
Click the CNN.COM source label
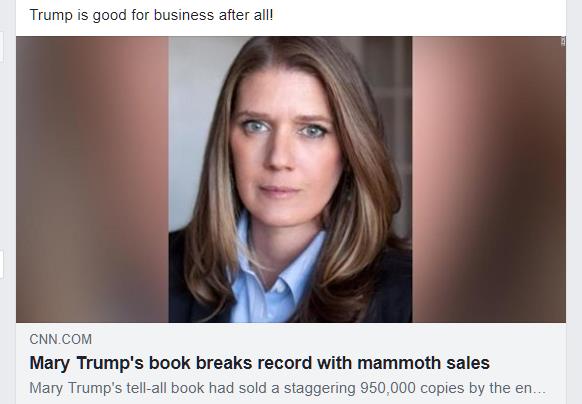[61, 339]
